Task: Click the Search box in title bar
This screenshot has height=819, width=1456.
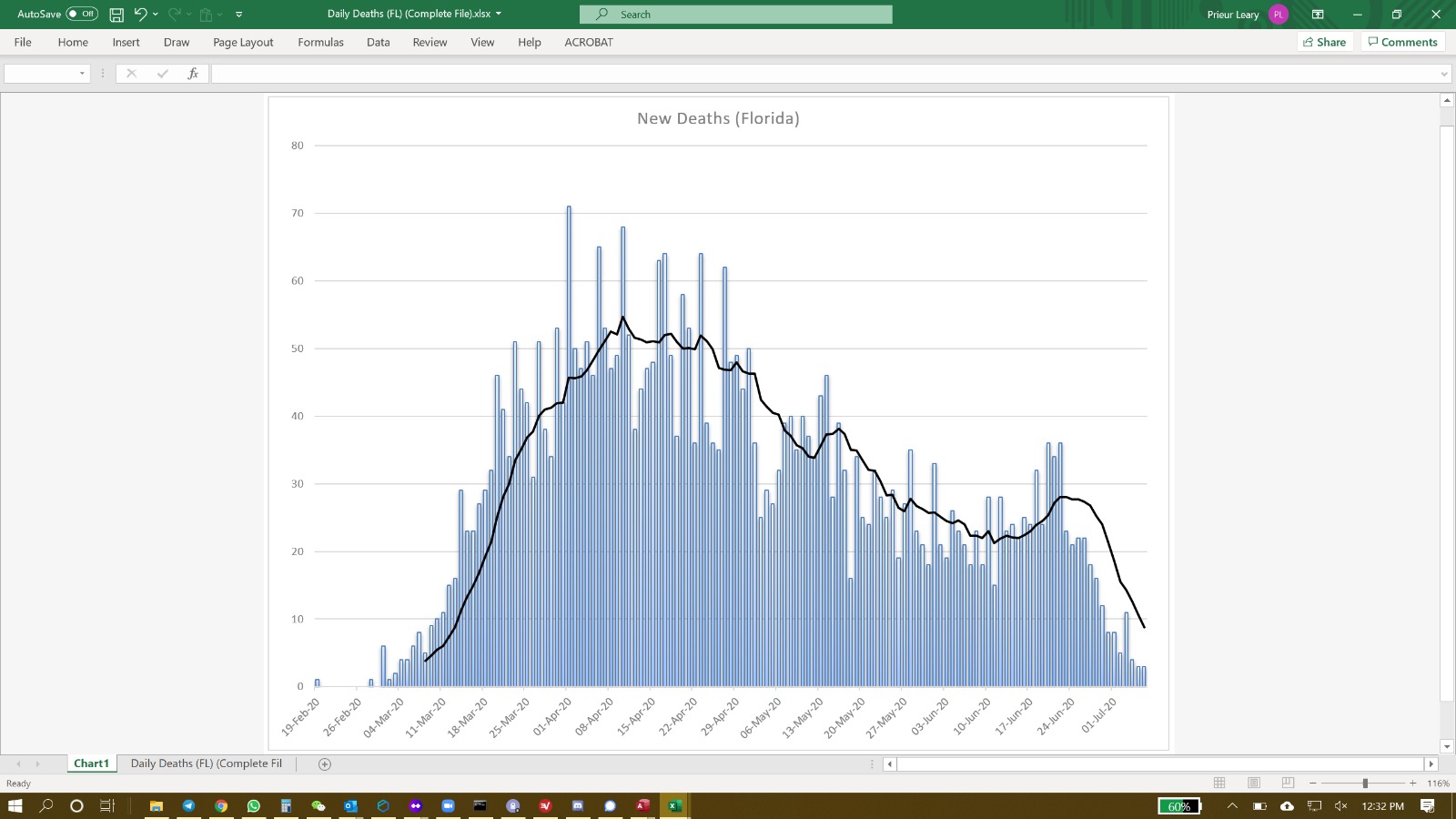Action: click(x=735, y=15)
